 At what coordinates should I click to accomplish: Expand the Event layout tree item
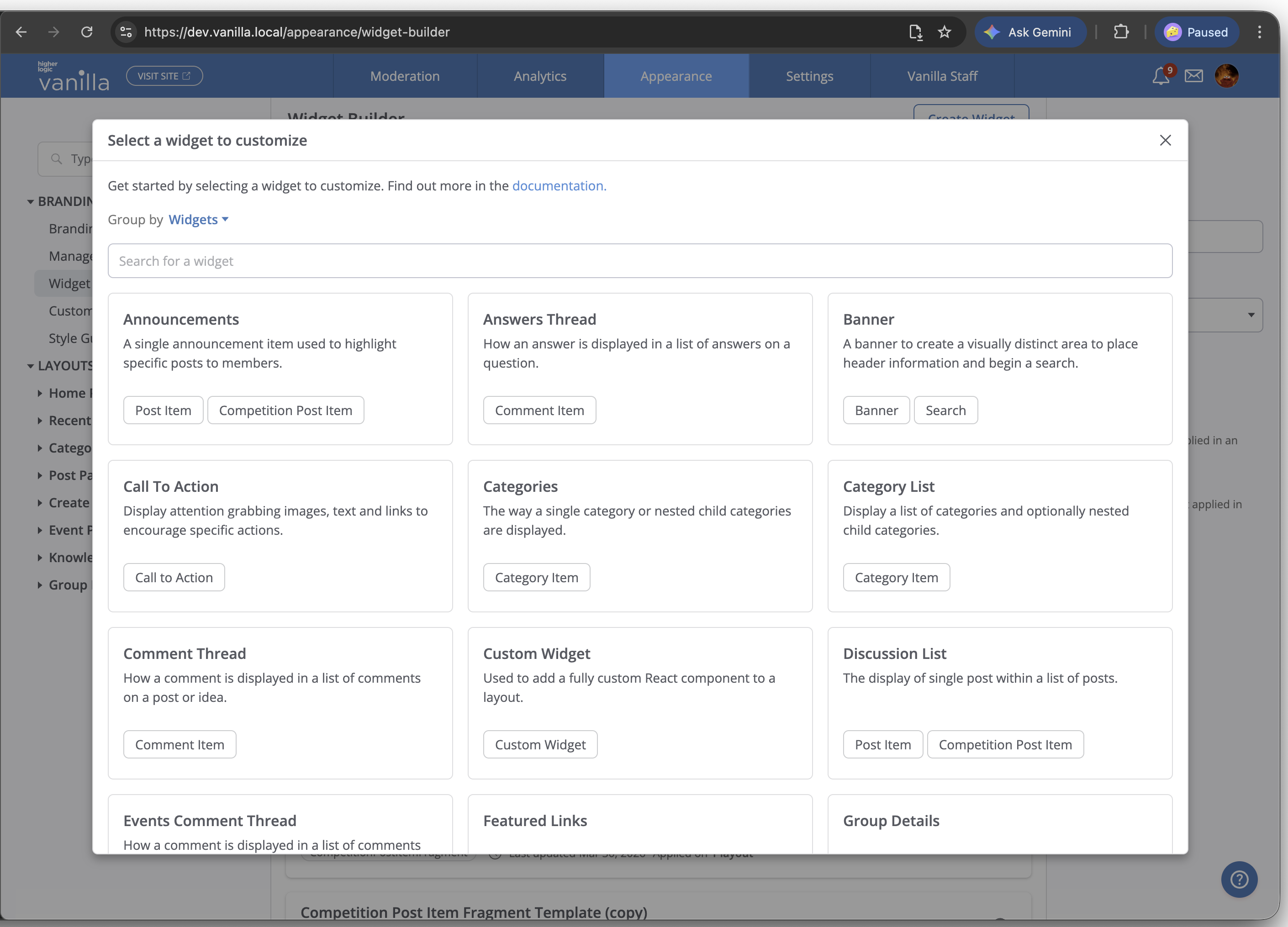coord(40,530)
